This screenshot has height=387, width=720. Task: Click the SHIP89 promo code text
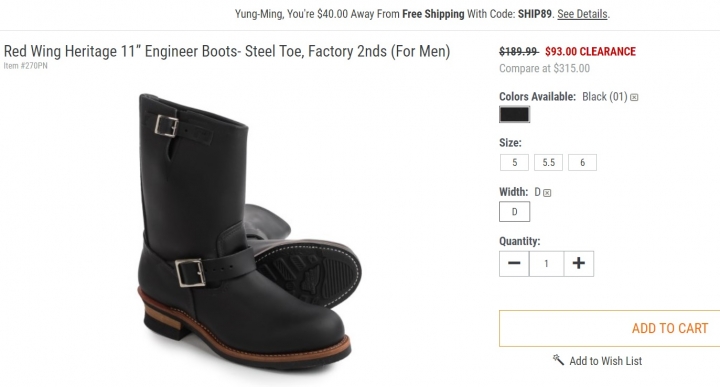(534, 14)
